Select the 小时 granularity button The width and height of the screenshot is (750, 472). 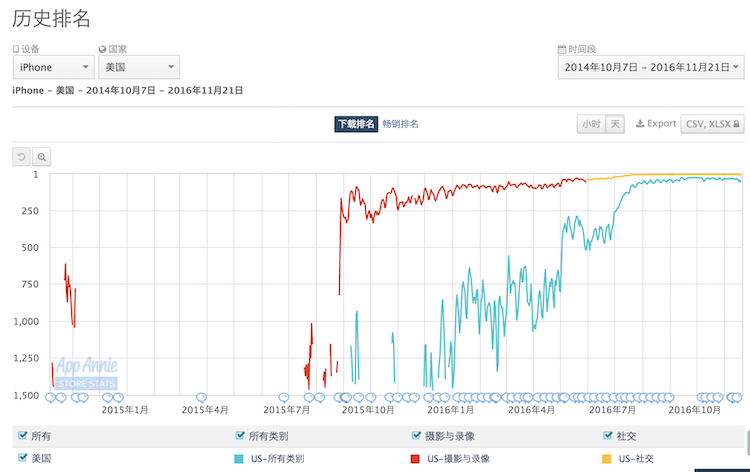(591, 124)
